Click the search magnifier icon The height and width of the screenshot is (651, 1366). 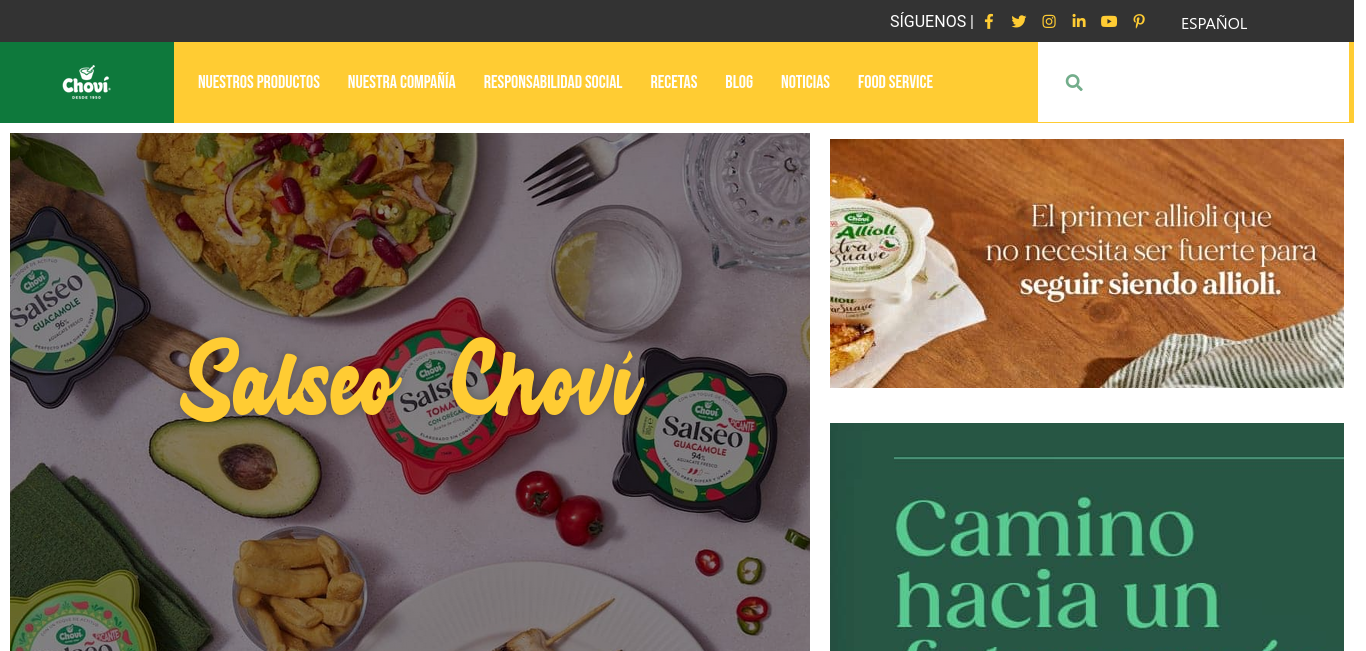click(x=1074, y=83)
